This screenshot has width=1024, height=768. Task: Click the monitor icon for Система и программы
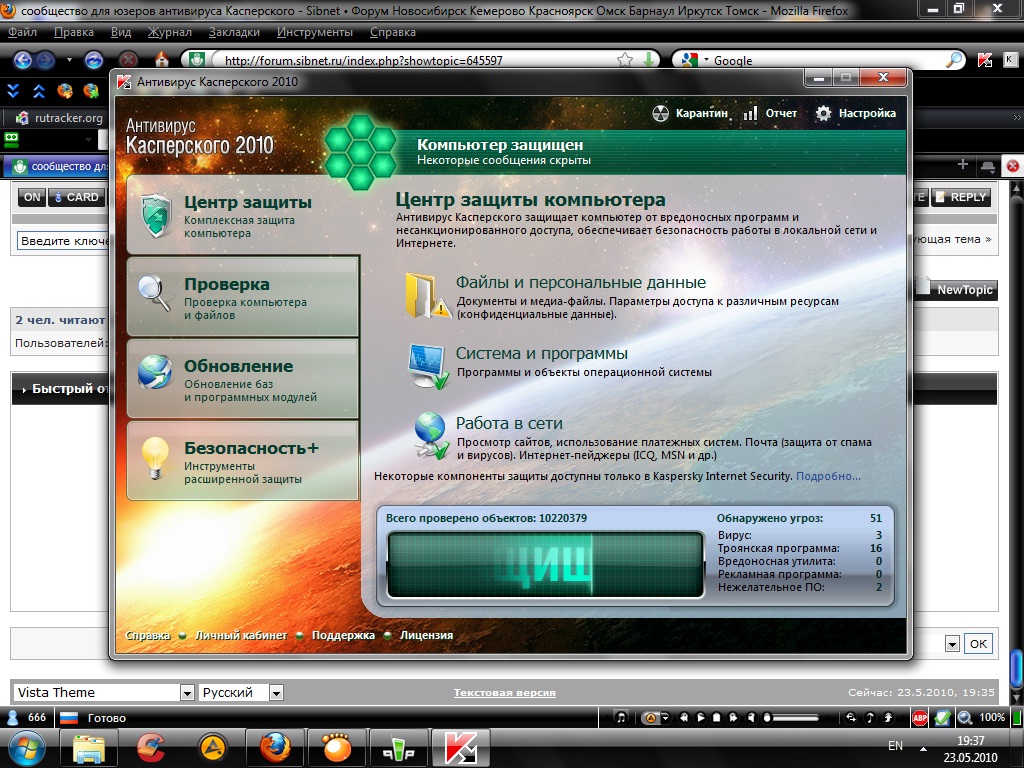(428, 366)
